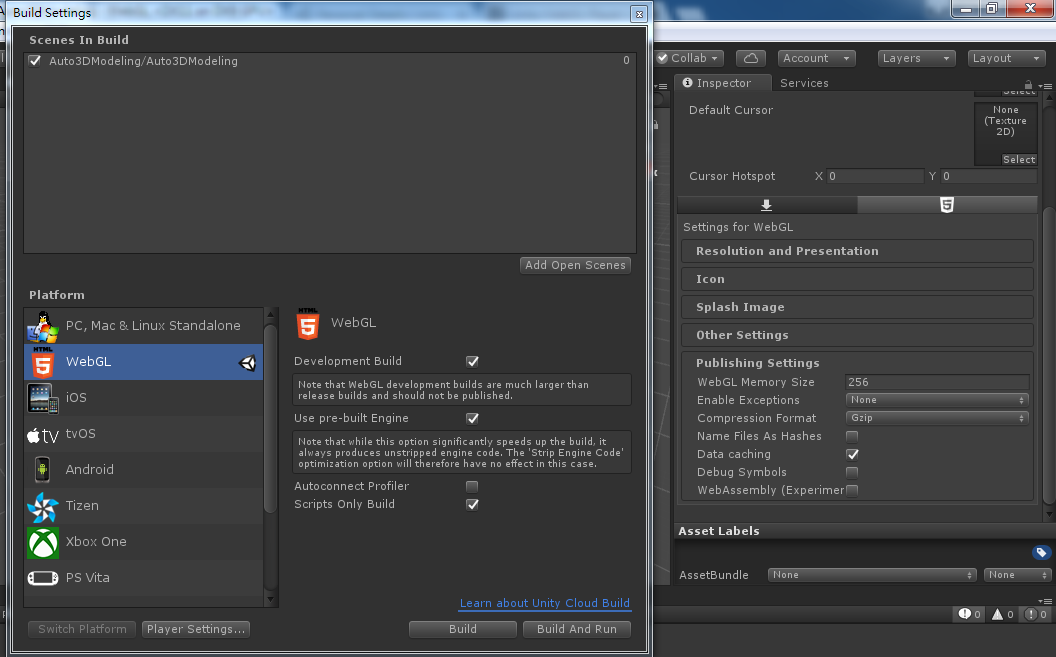This screenshot has width=1056, height=657.
Task: Disable the Development Build checkbox
Action: [x=473, y=362]
